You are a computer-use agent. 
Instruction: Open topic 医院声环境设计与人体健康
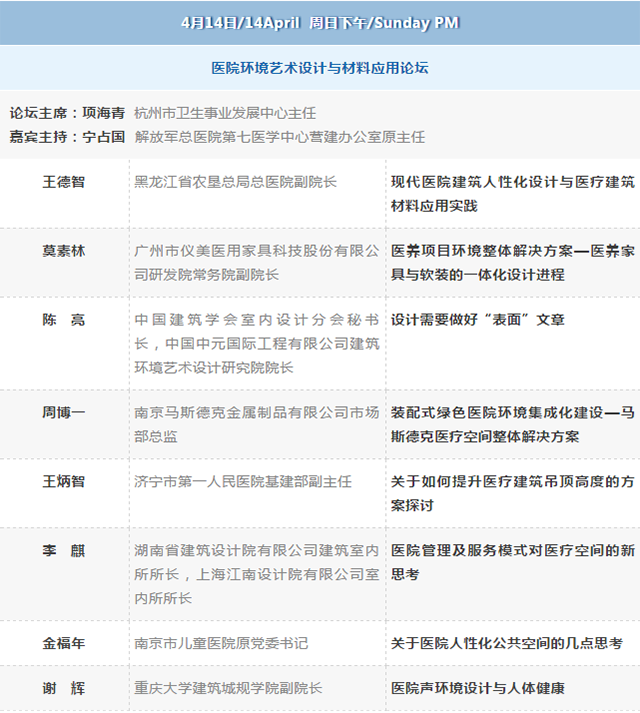pyautogui.click(x=477, y=689)
